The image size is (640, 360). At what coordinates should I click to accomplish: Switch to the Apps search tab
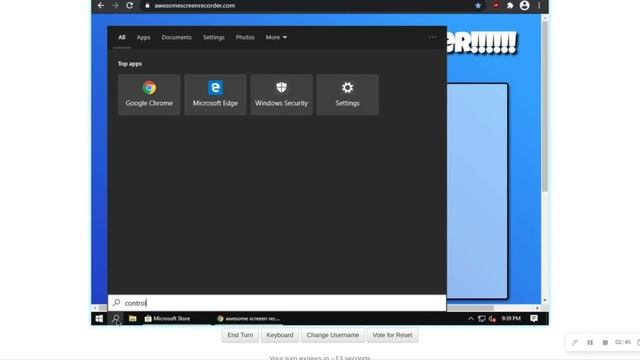[143, 37]
